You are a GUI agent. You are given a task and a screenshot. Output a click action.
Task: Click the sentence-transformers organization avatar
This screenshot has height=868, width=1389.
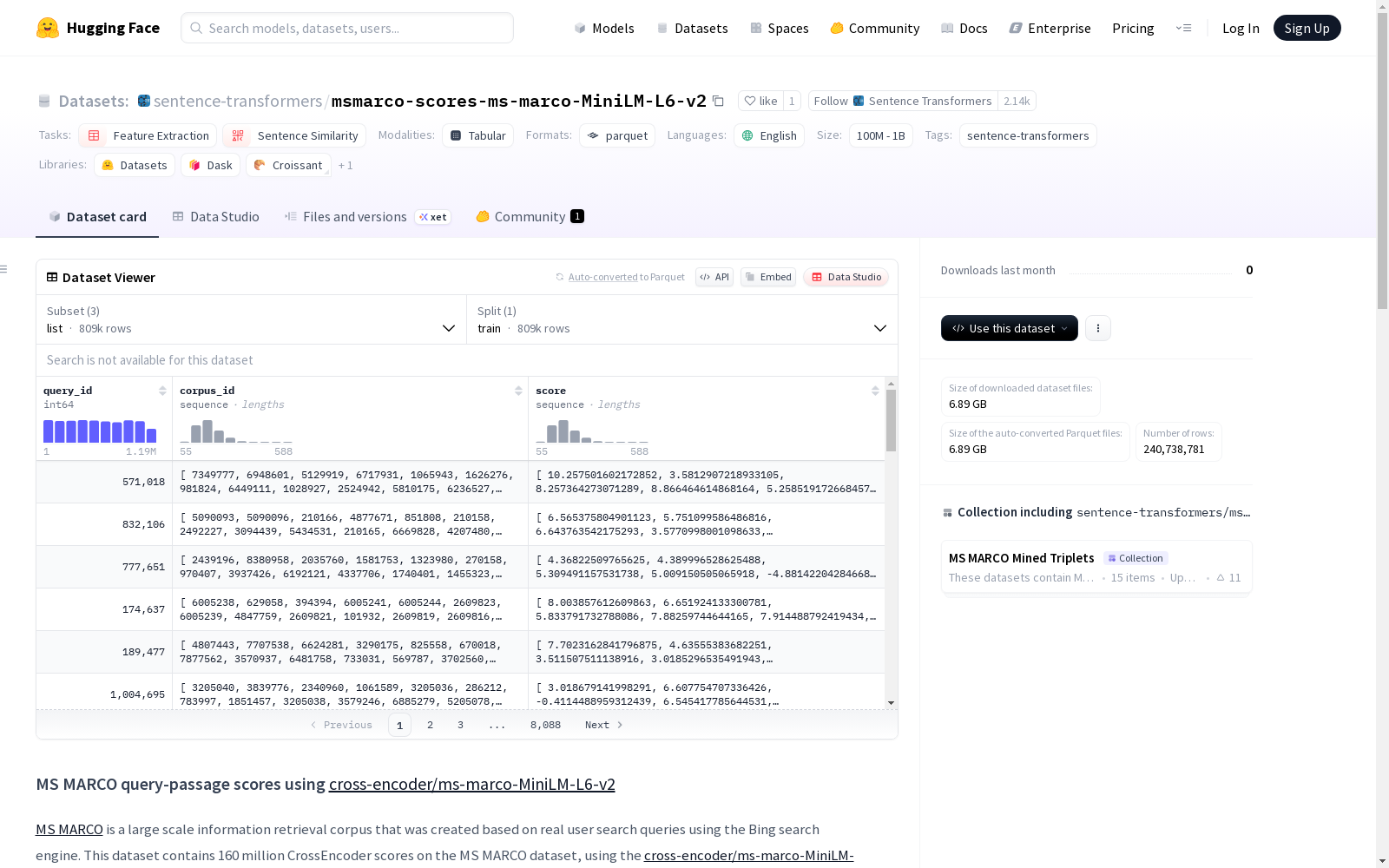pos(144,101)
